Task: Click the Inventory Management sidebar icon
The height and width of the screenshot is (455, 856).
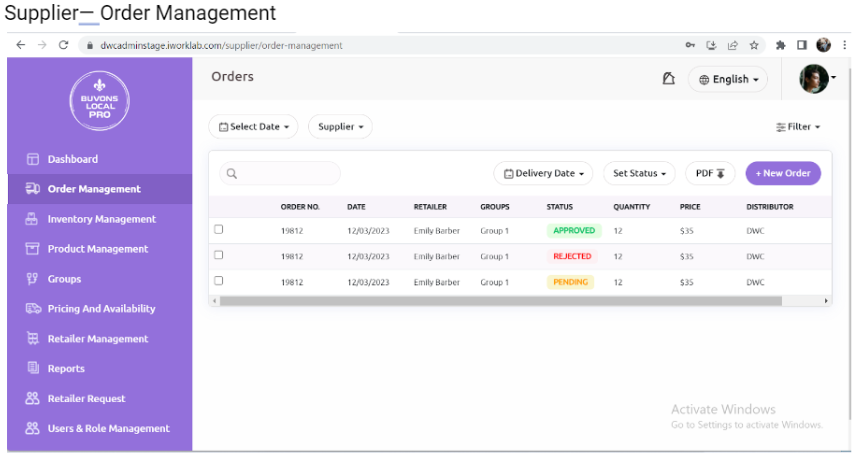Action: (x=32, y=219)
